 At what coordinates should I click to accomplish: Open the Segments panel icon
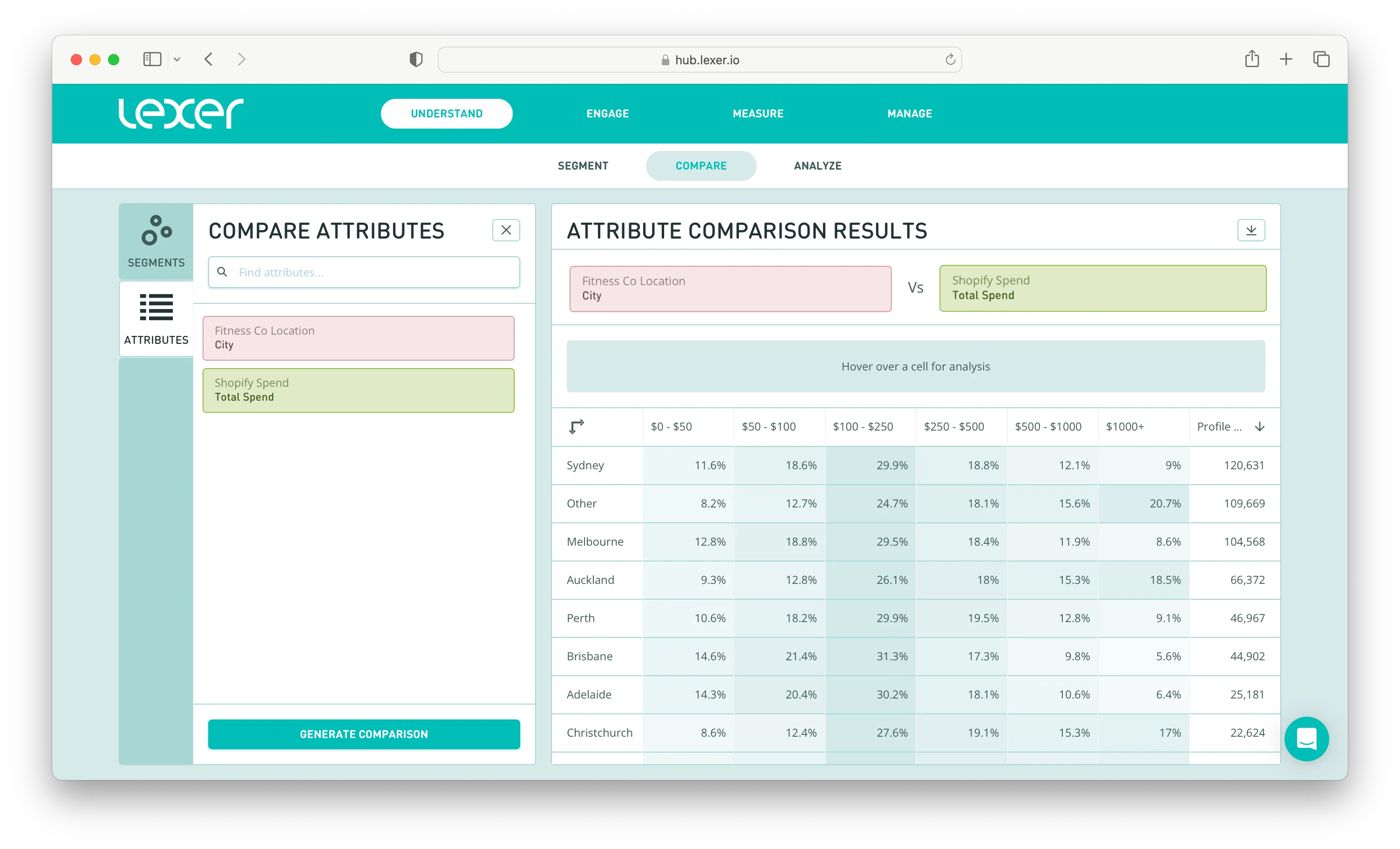(x=156, y=230)
